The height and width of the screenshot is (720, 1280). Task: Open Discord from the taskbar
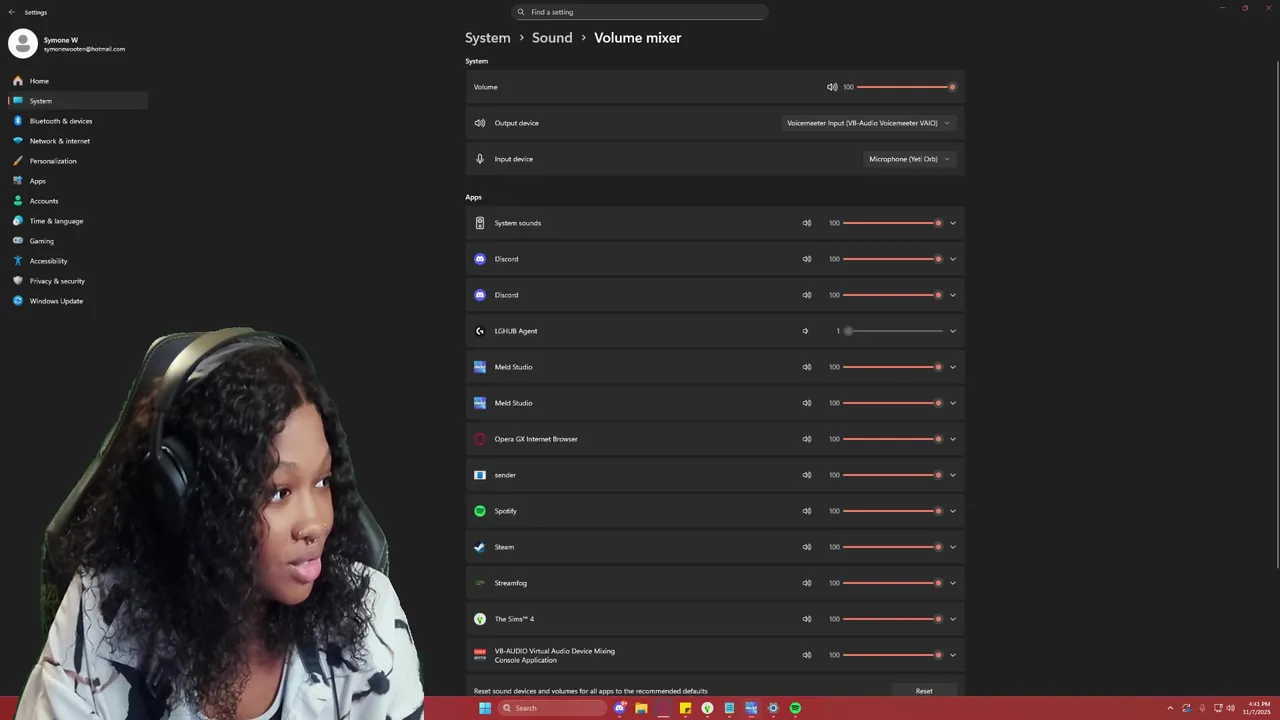point(620,708)
